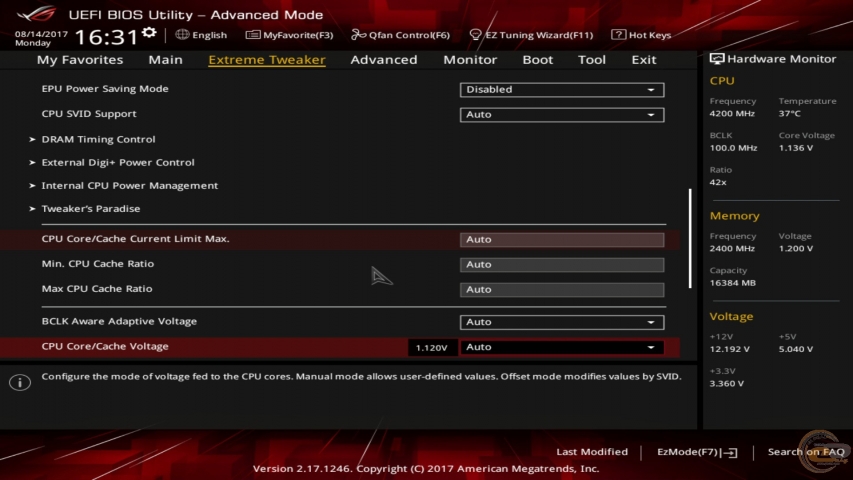The width and height of the screenshot is (853, 480).
Task: Open CPU Core/Cache Voltage mode dropdown
Action: (561, 347)
